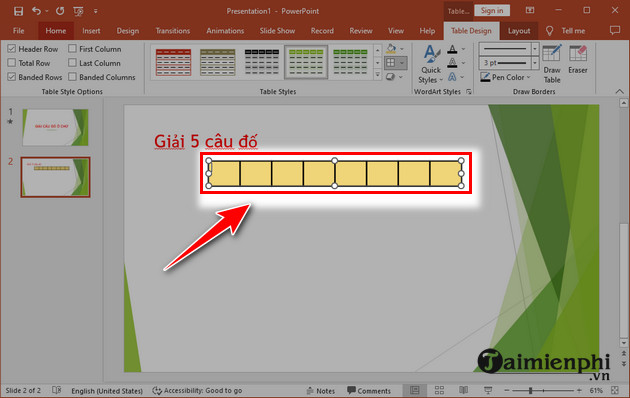Click the table Effects icon
The image size is (630, 398).
pos(390,77)
